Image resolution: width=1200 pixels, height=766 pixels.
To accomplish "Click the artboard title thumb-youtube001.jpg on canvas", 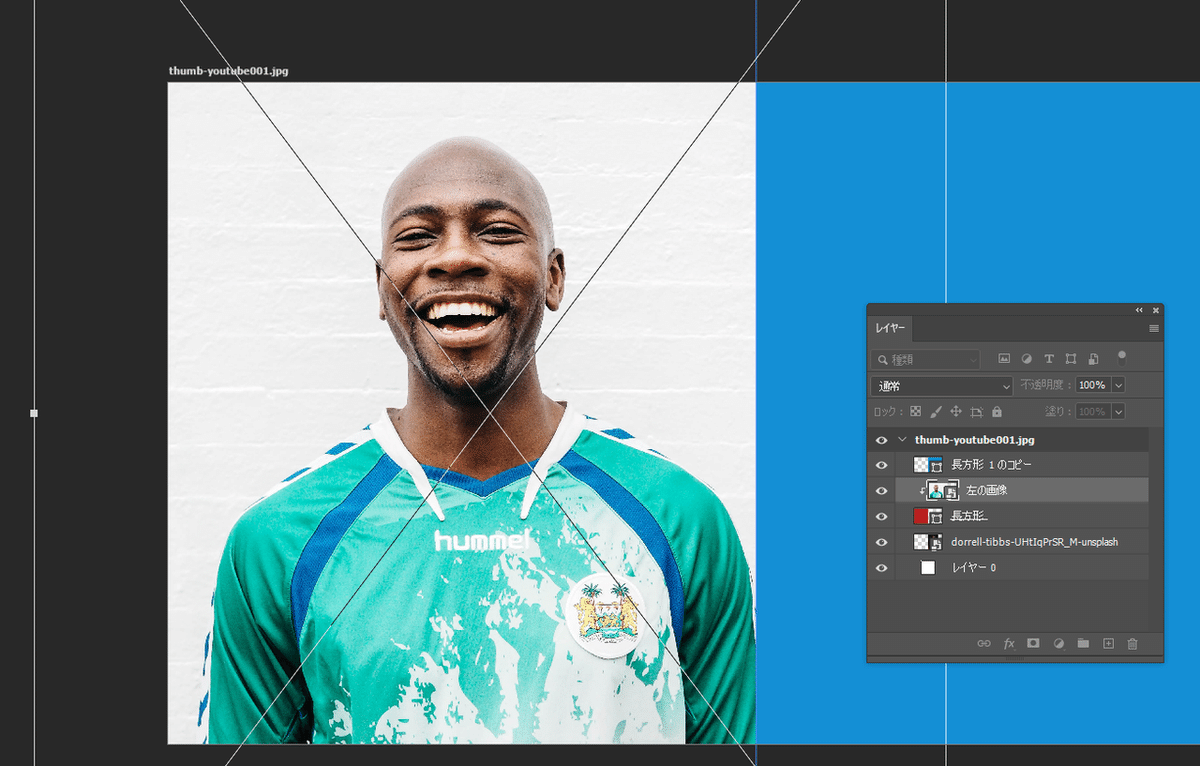I will tap(229, 71).
